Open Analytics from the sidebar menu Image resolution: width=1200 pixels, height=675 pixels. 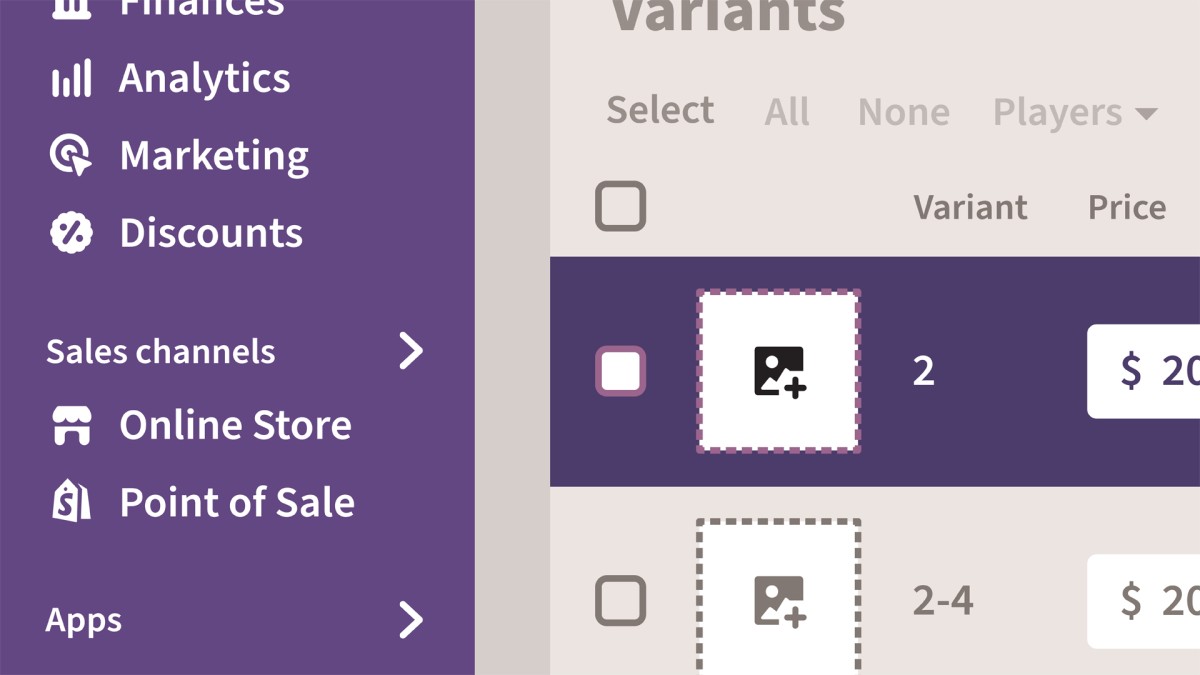(x=204, y=79)
